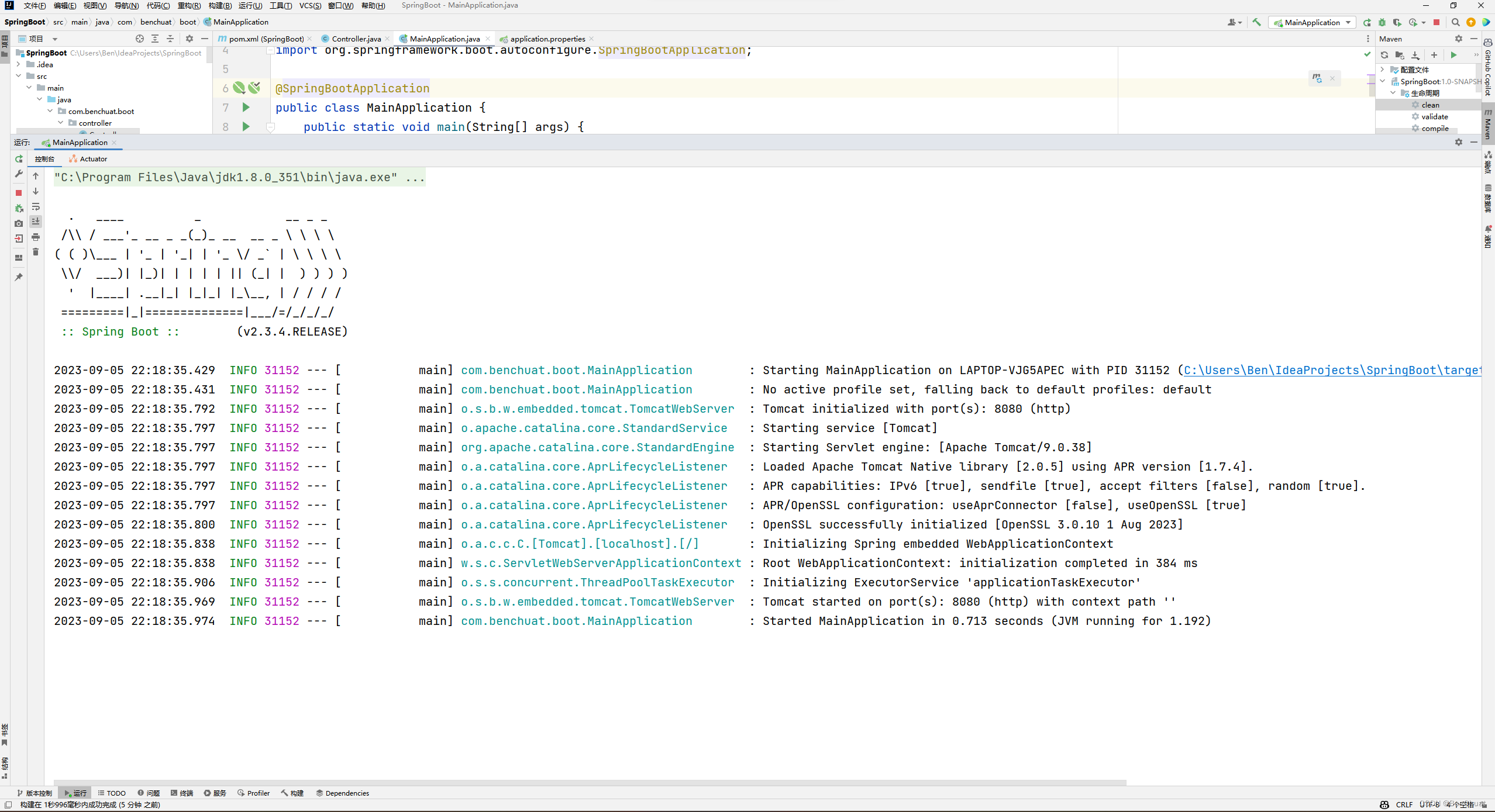Run a Maven goal with the green play icon

[x=1454, y=55]
